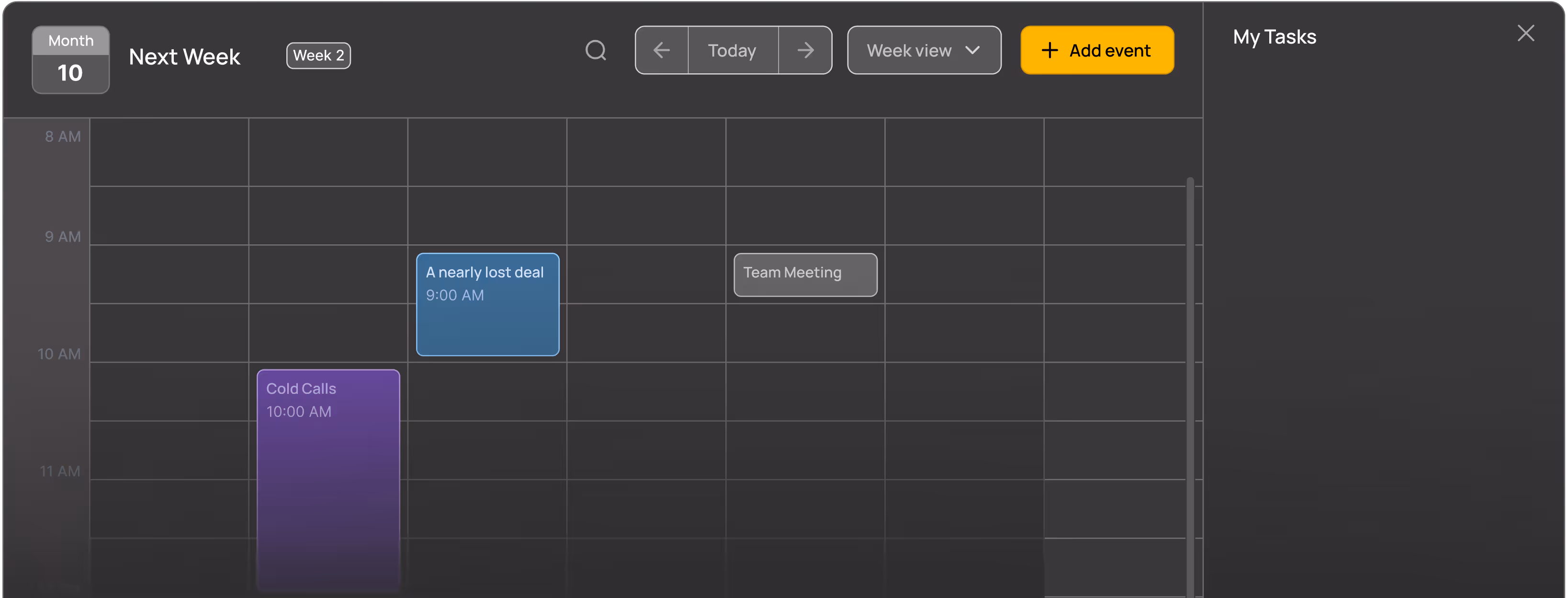Click the 9 AM time label
Screen dimensions: 1568x598
click(63, 237)
